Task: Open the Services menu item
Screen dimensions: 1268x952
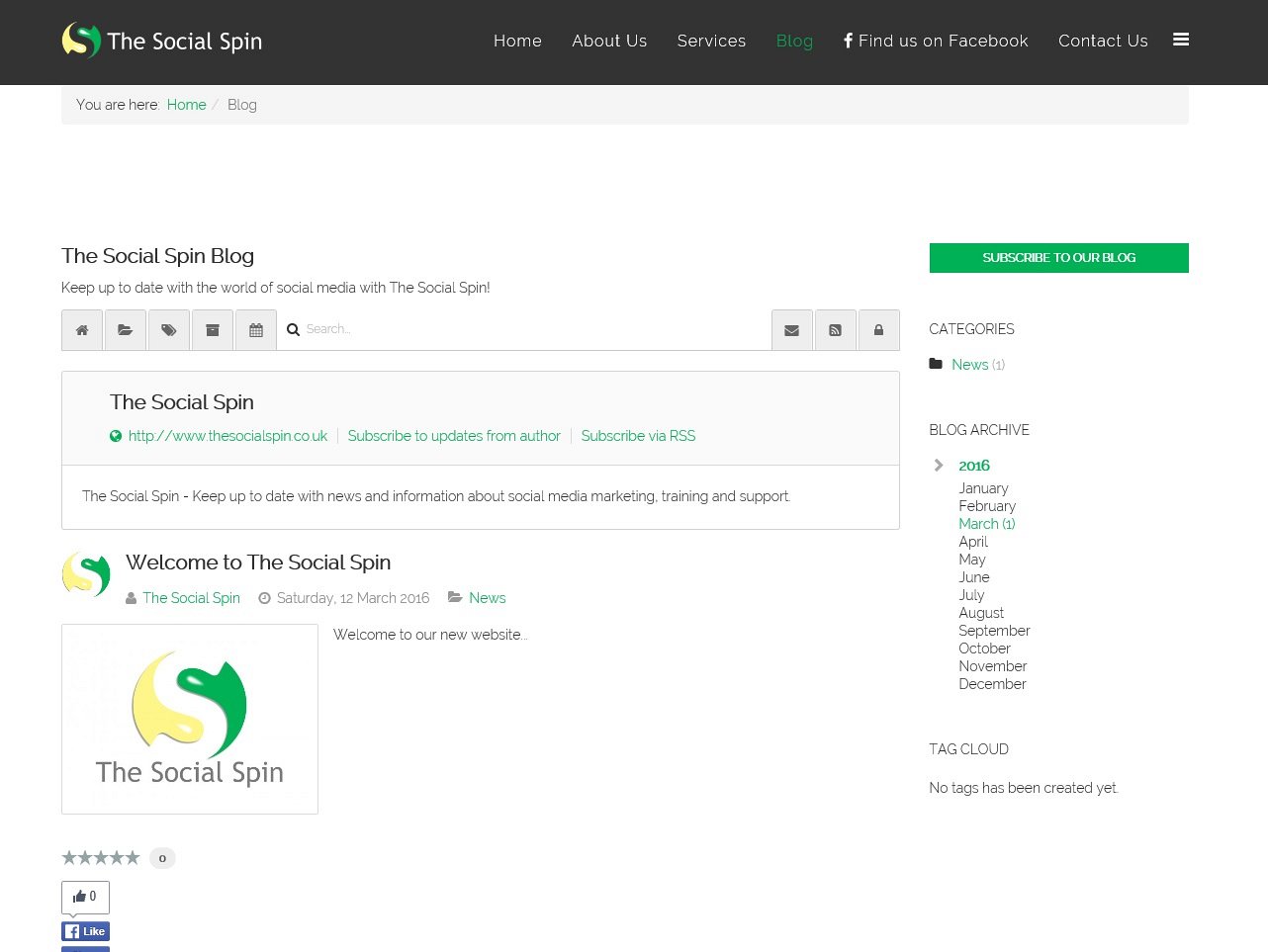Action: [x=711, y=41]
